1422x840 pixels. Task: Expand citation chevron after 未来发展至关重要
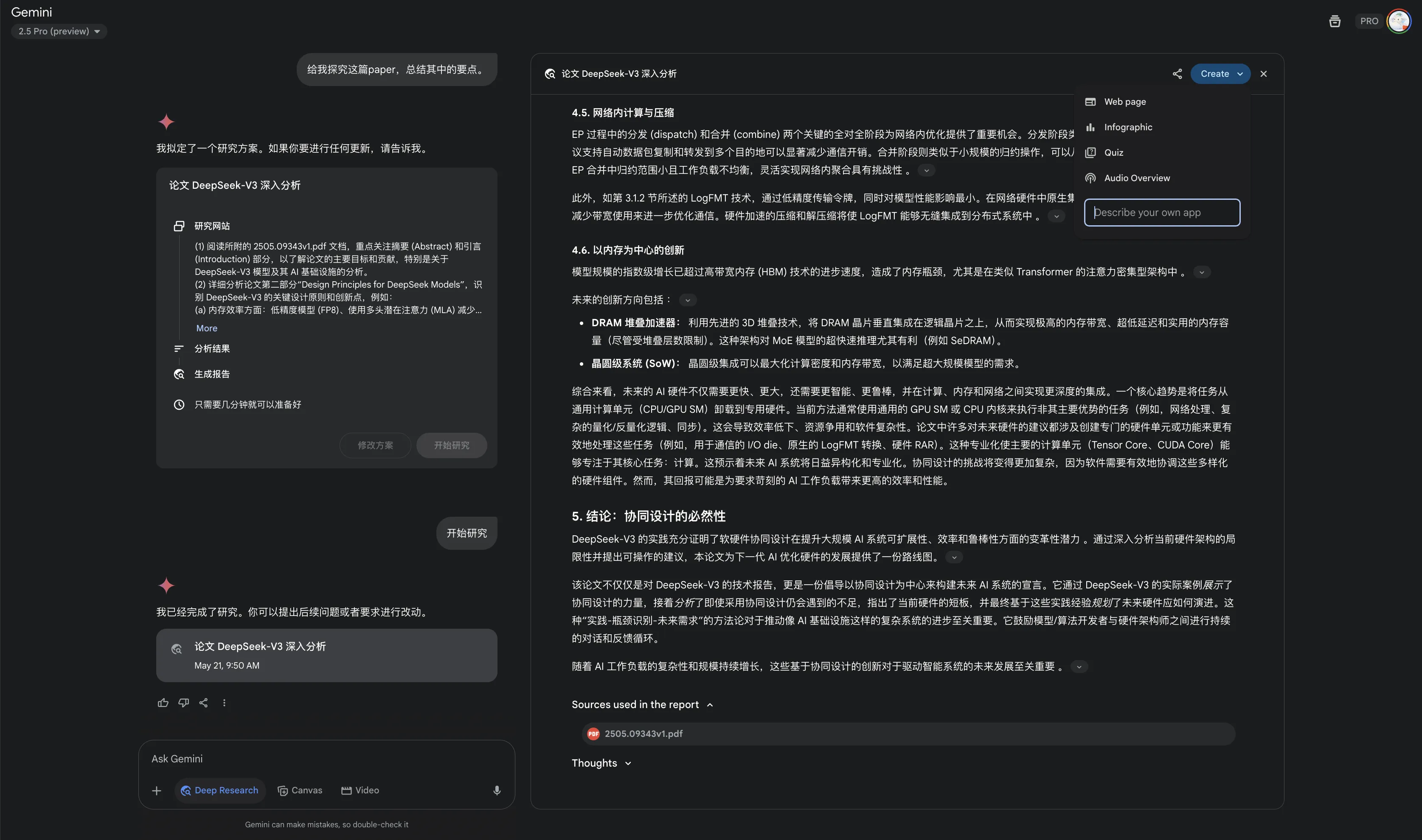1079,667
